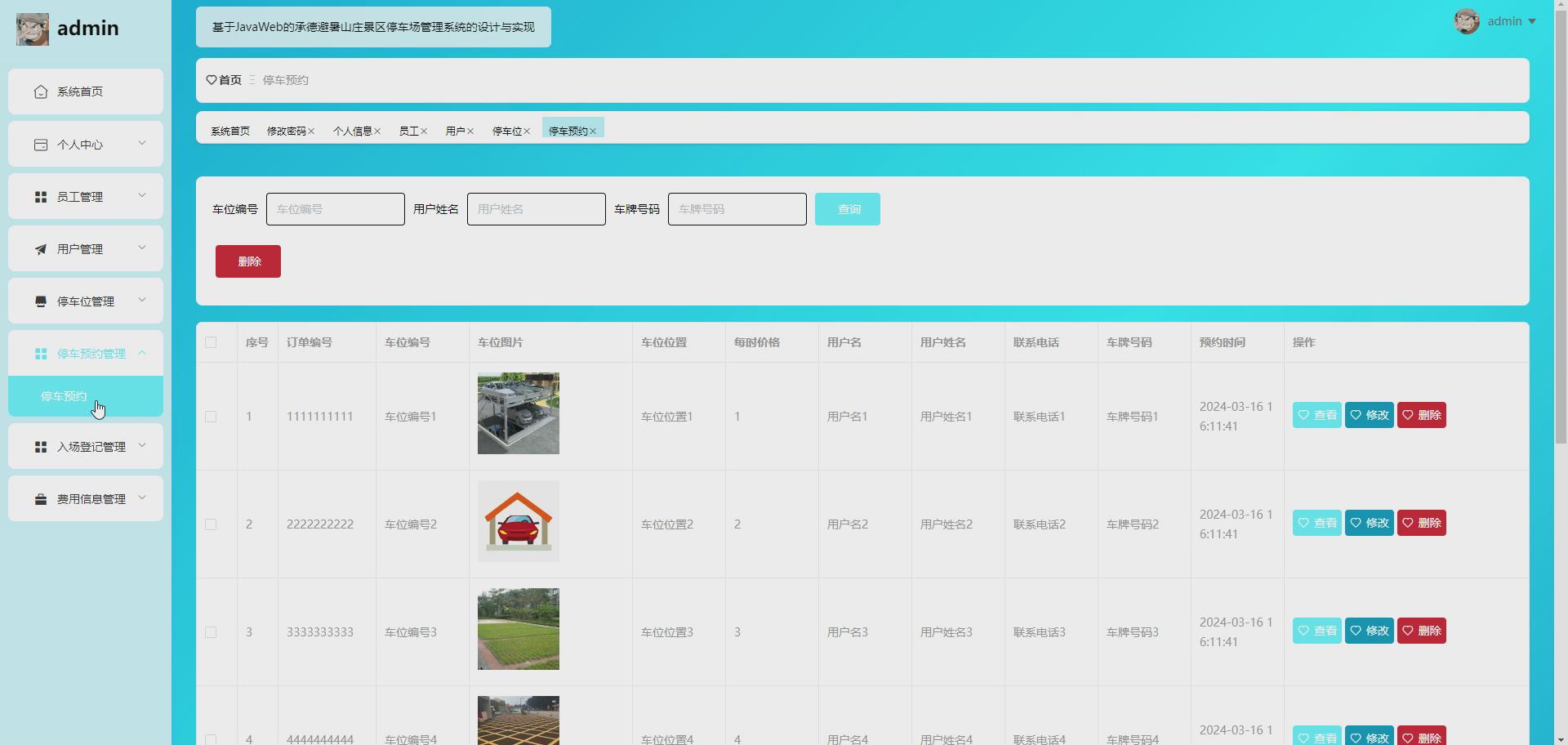This screenshot has width=1568, height=745.
Task: Expand the 个人中心 menu
Action: point(142,144)
